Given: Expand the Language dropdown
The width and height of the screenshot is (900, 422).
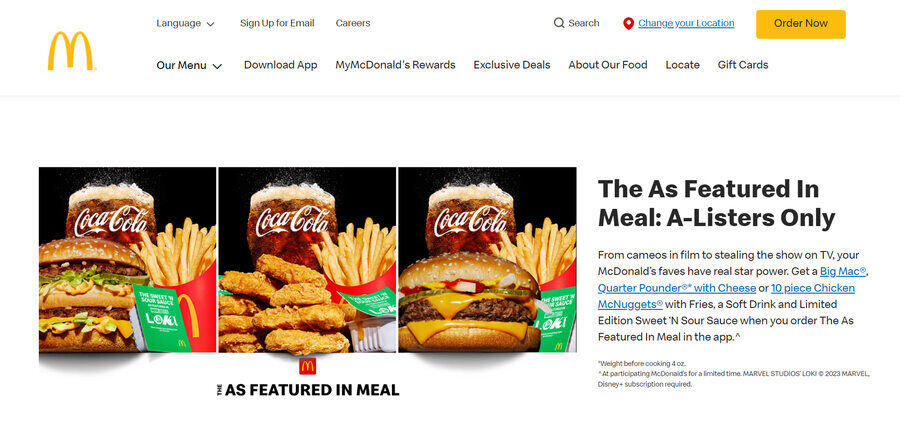Looking at the screenshot, I should (x=185, y=24).
